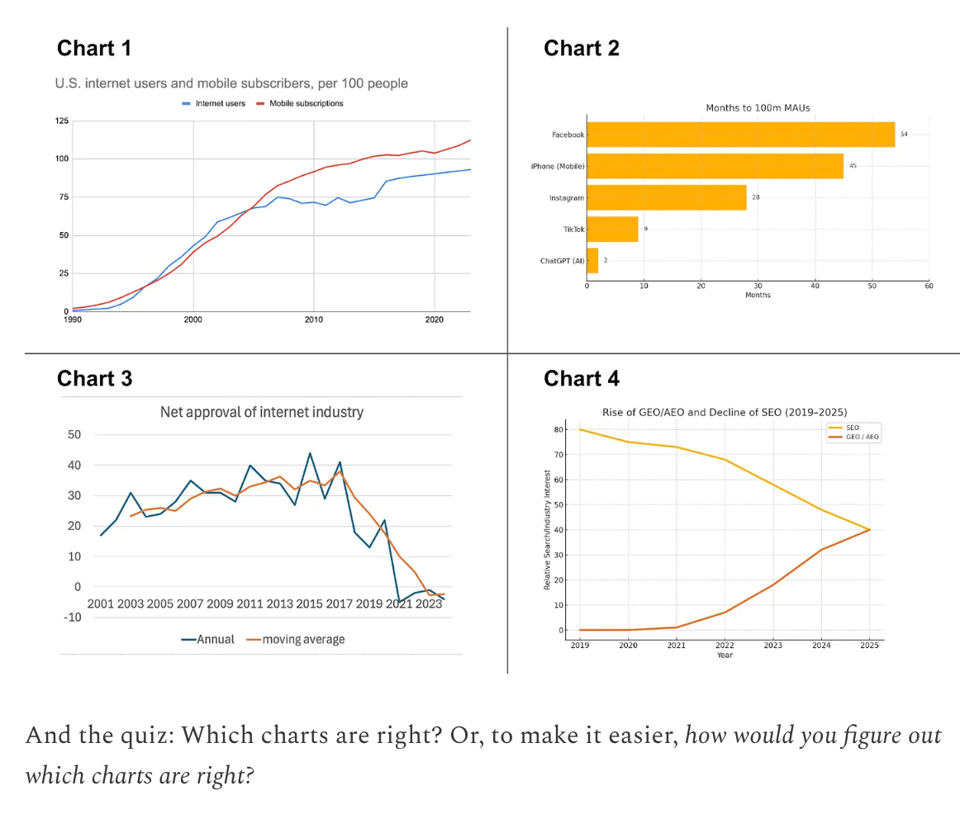Viewport: 960px width, 814px height.
Task: Click the SEO legend entry in Chart 4
Action: 851,428
